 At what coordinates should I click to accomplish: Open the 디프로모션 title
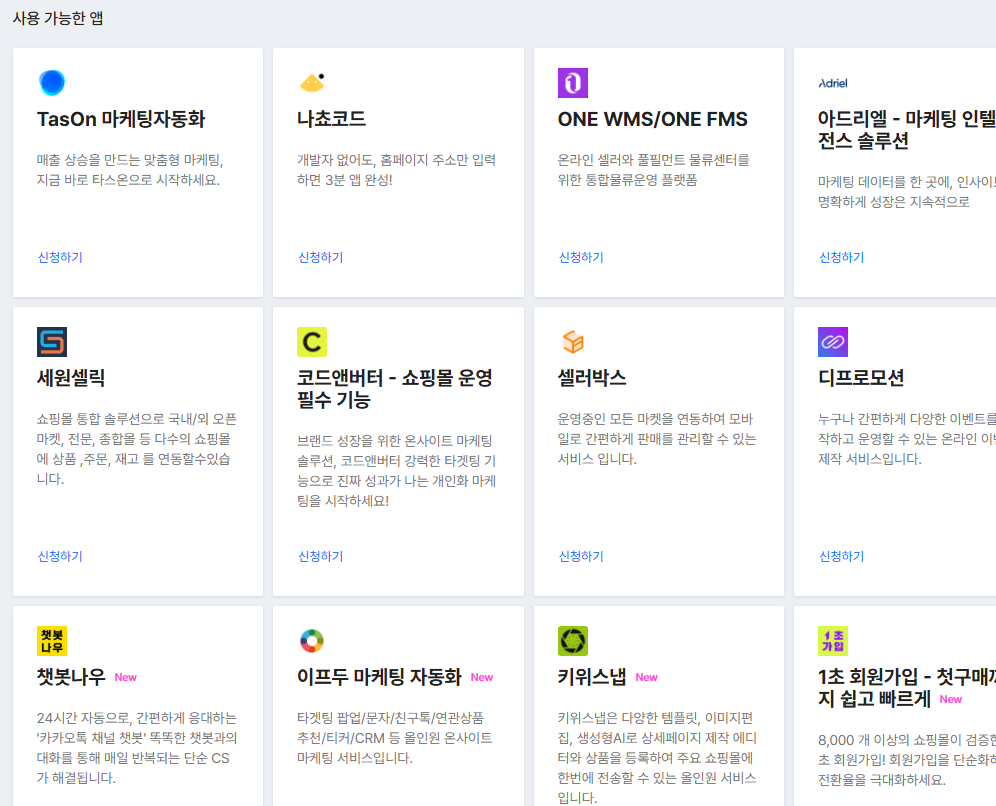coord(861,378)
